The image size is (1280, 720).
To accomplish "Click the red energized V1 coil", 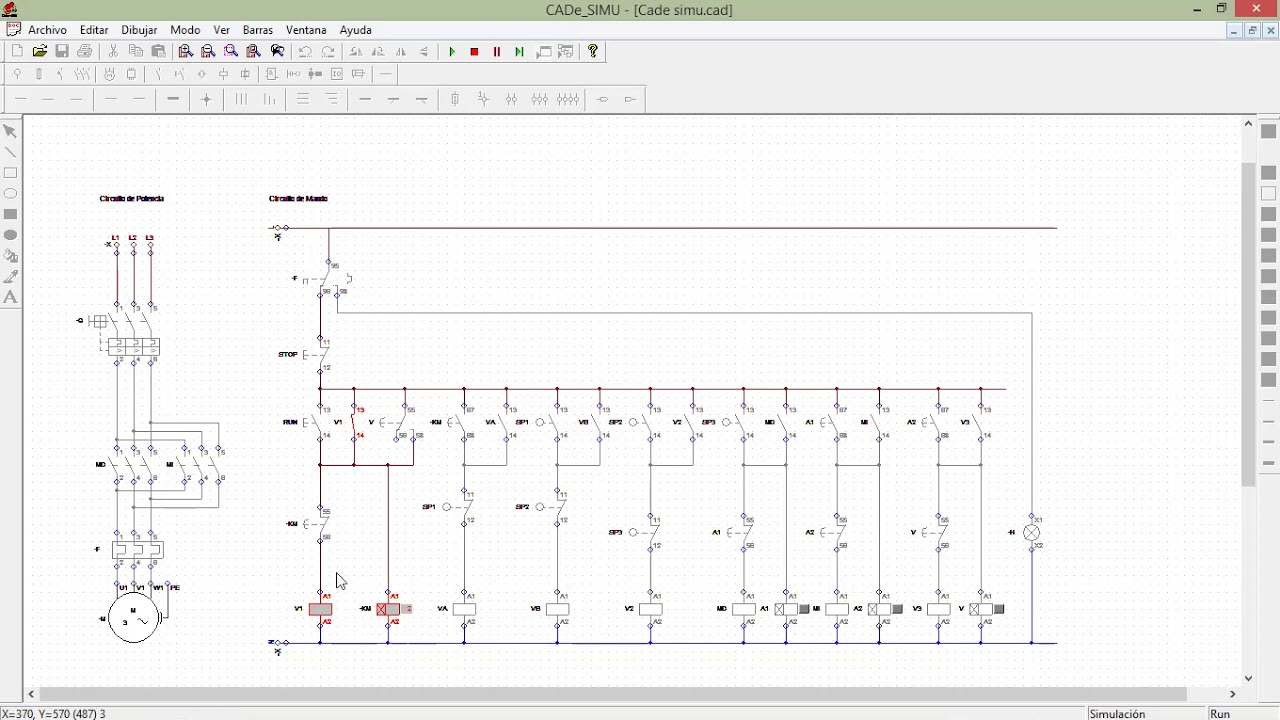I will (320, 609).
